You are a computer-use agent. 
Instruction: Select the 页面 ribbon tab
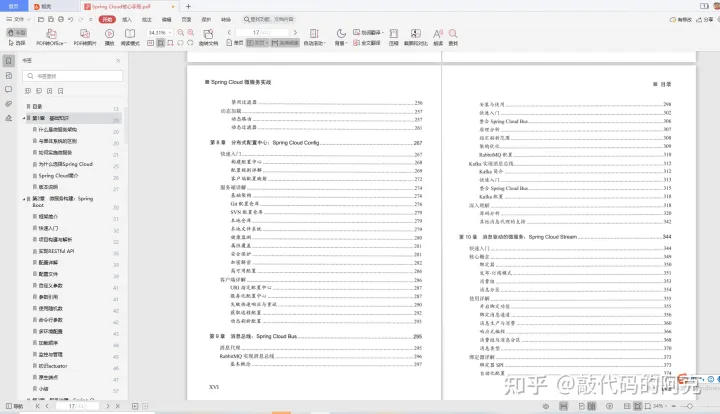[186, 19]
